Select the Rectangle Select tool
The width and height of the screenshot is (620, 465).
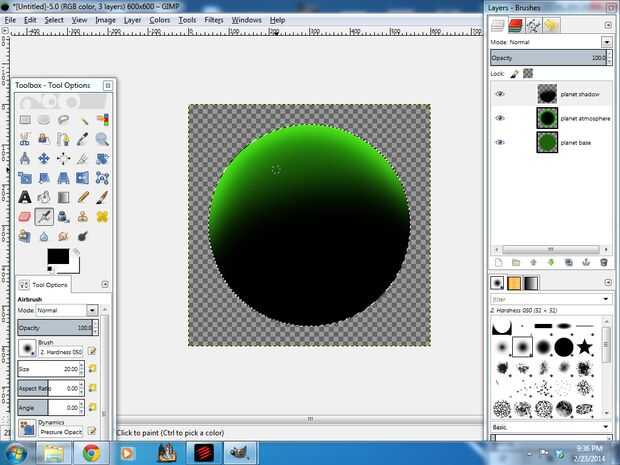25,119
